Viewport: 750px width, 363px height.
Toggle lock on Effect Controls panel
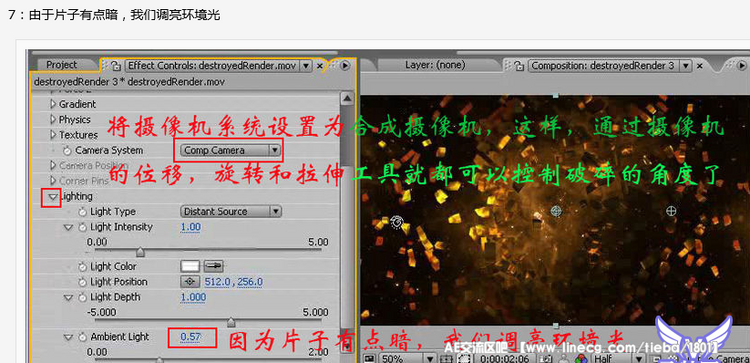point(115,66)
